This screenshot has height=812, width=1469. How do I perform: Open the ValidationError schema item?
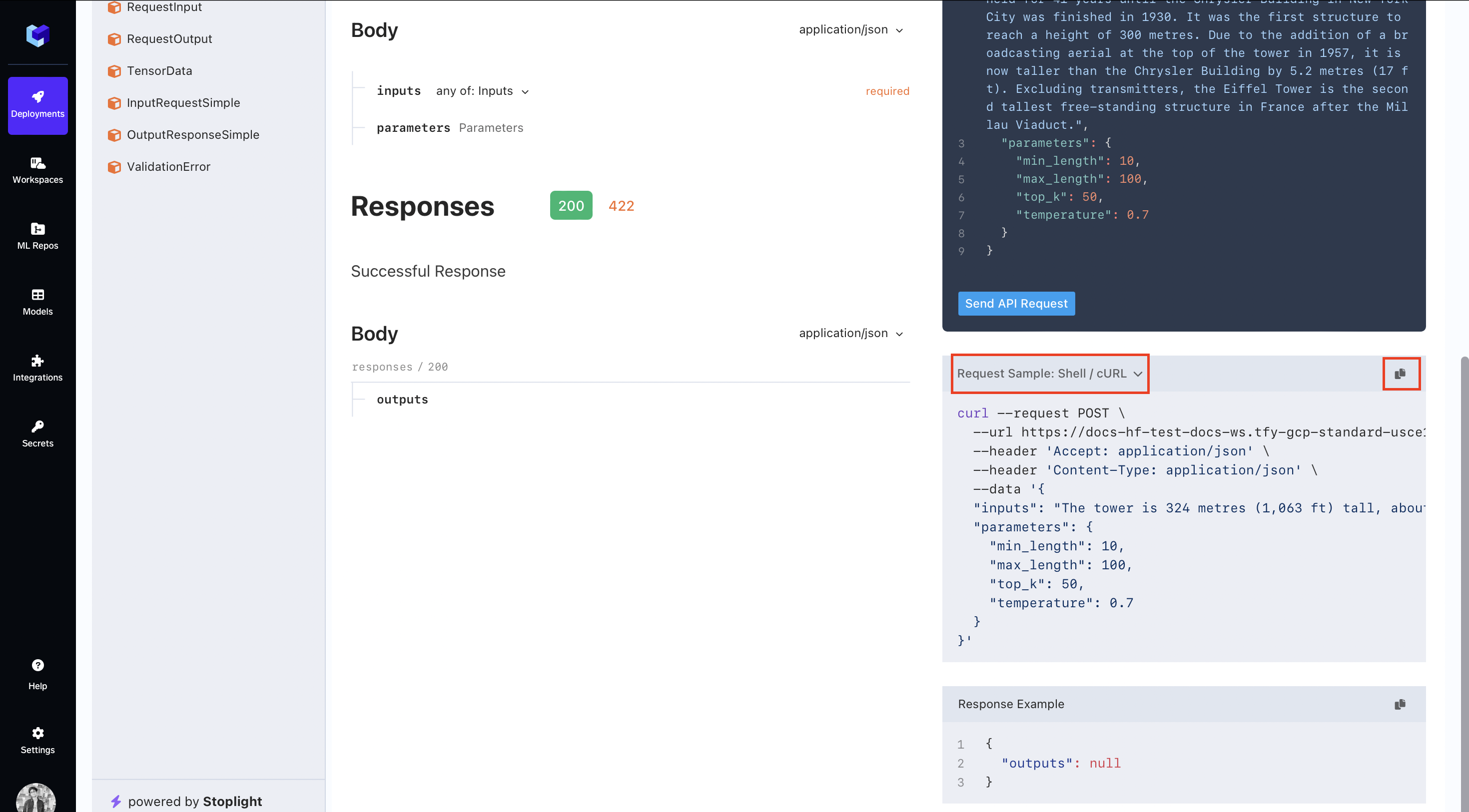[168, 166]
